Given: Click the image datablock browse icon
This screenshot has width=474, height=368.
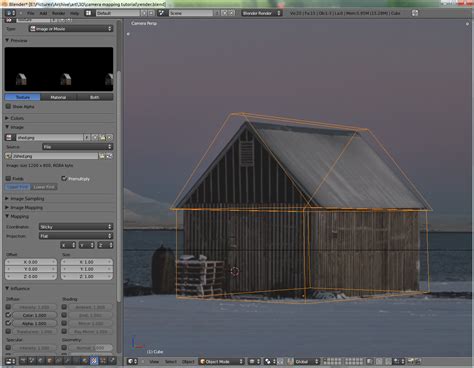Looking at the screenshot, I should (10, 137).
